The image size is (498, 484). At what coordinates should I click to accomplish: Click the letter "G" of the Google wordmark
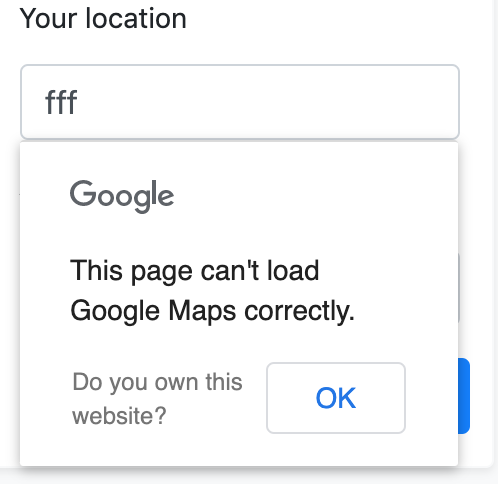tap(82, 193)
